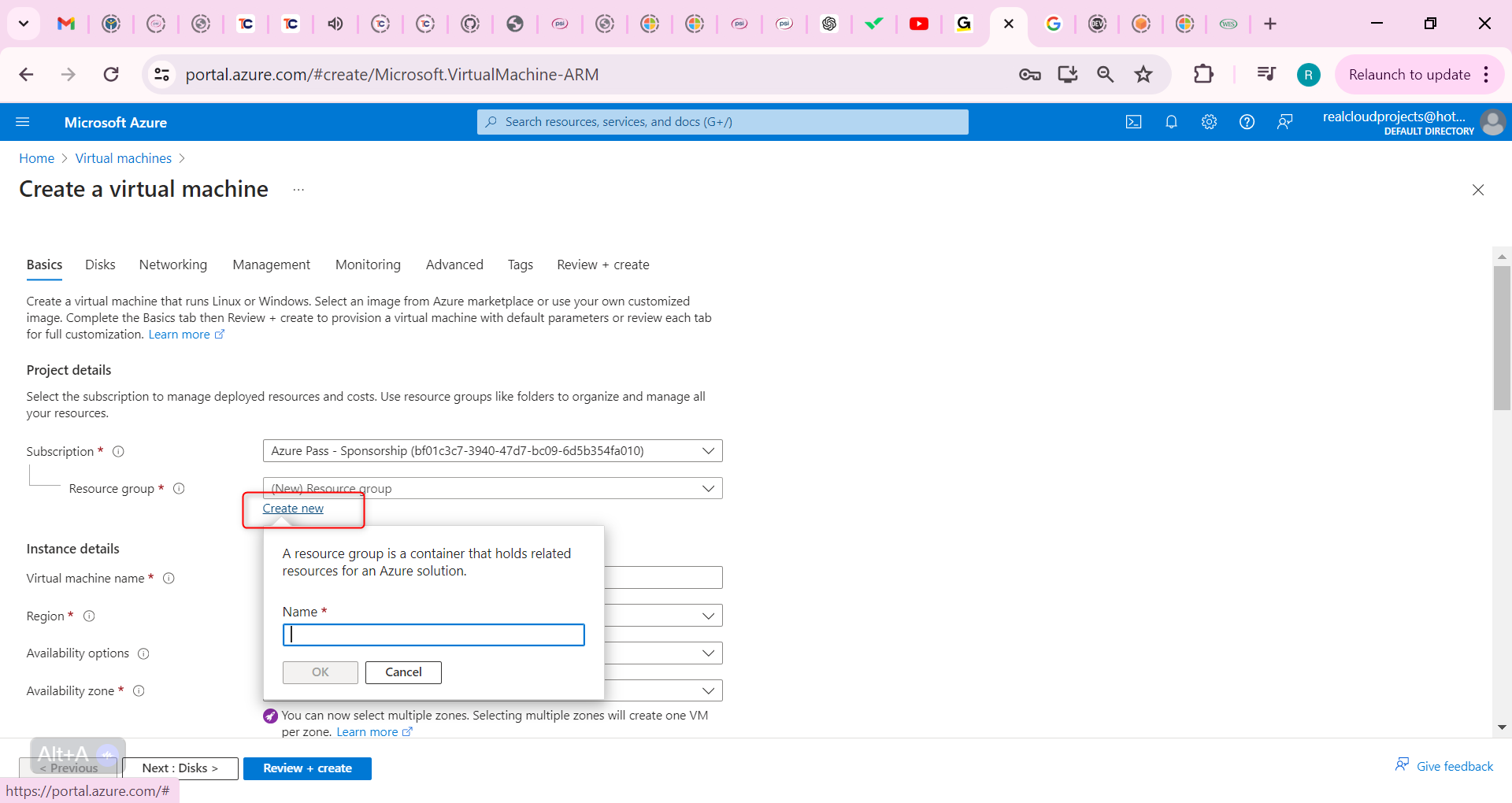
Task: Go to Next : Disks step
Action: [180, 768]
